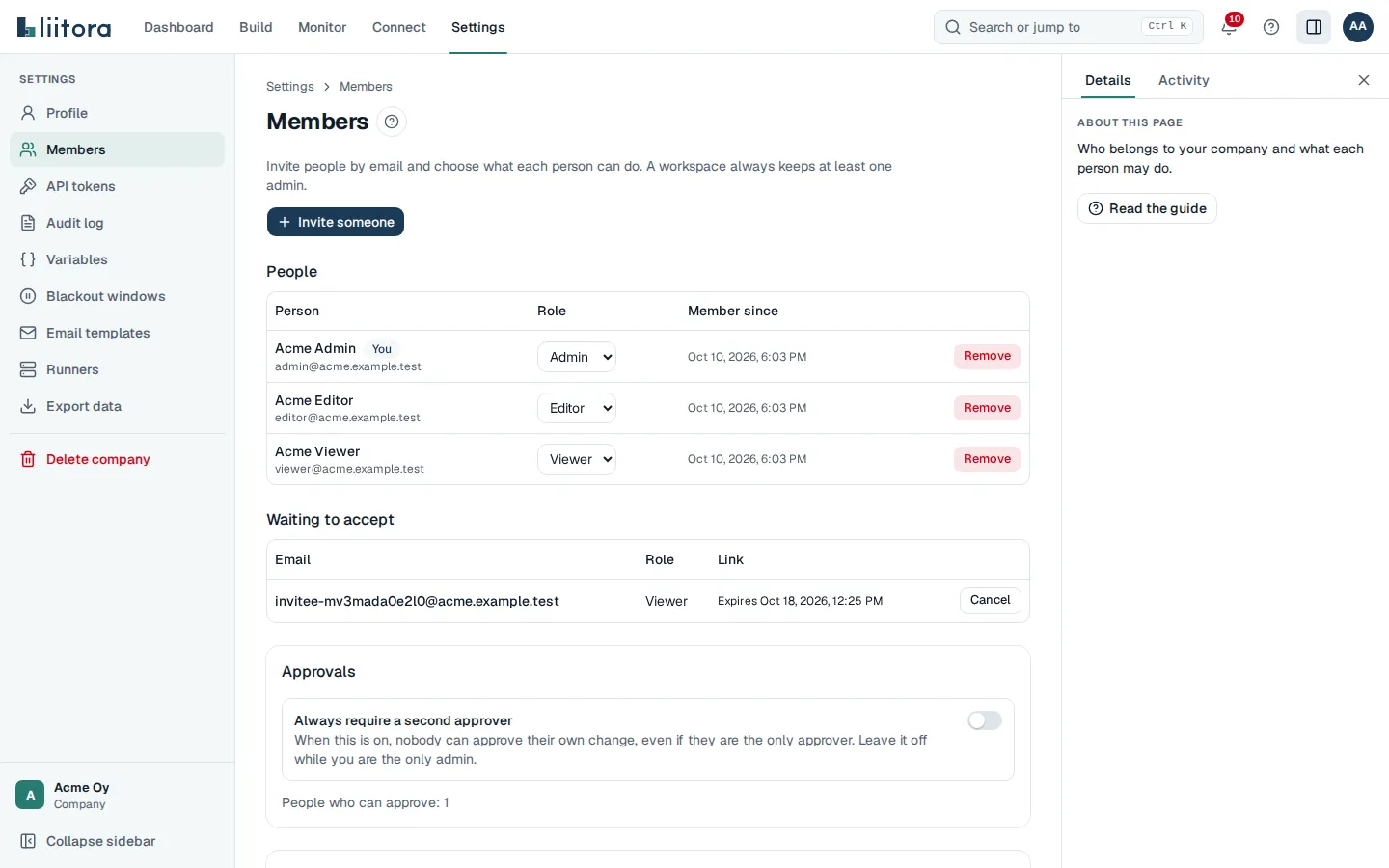Viewport: 1389px width, 868px height.
Task: Click the Settings breadcrumb link
Action: (x=290, y=86)
